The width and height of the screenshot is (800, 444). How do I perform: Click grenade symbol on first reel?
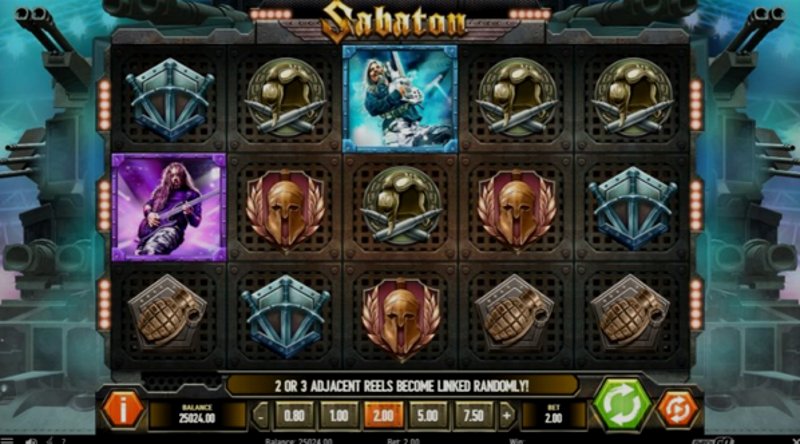[x=168, y=313]
